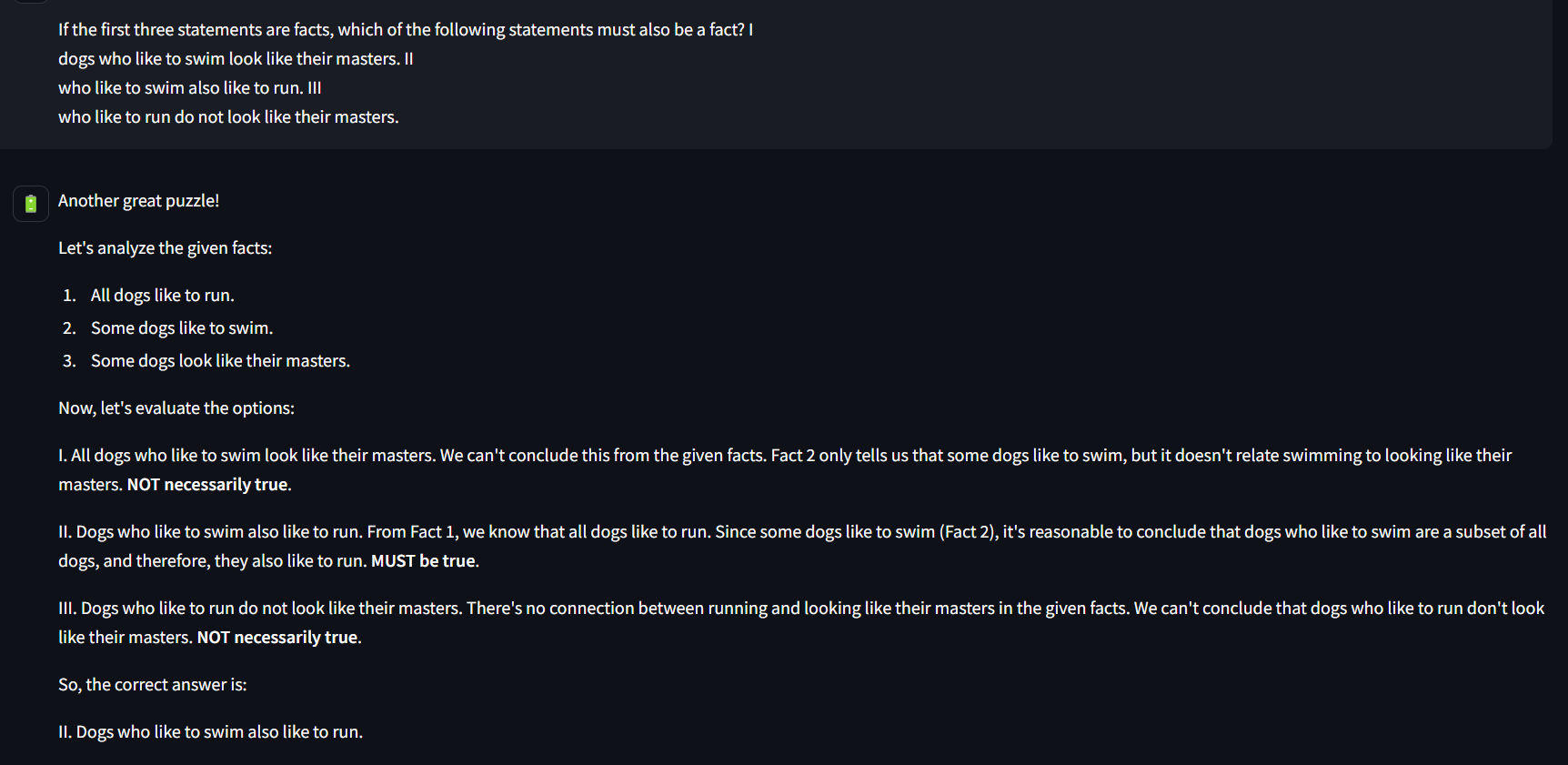Screen dimensions: 1568x765
Task: Click bold "NOT necessarily true" under statement I
Action: (207, 484)
